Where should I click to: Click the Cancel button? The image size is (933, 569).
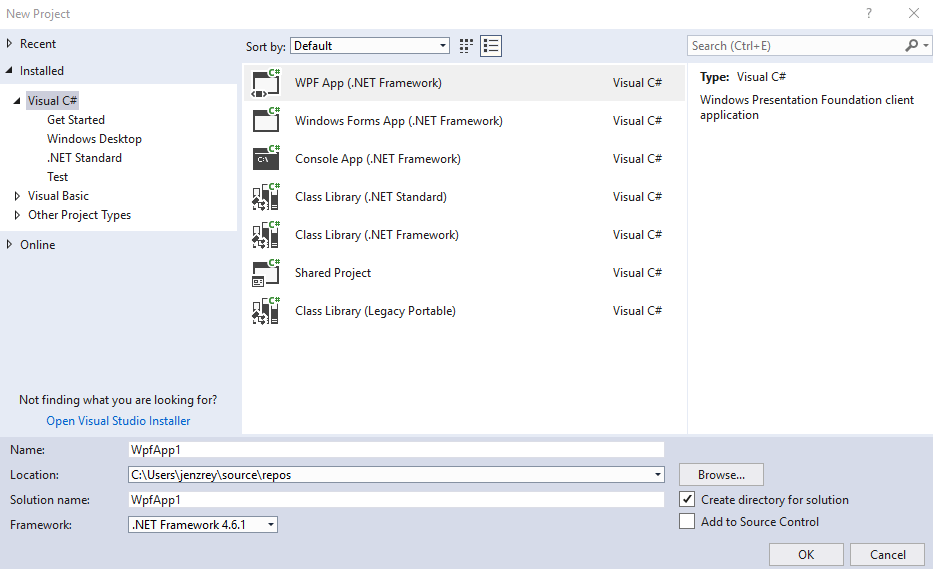[x=888, y=555]
